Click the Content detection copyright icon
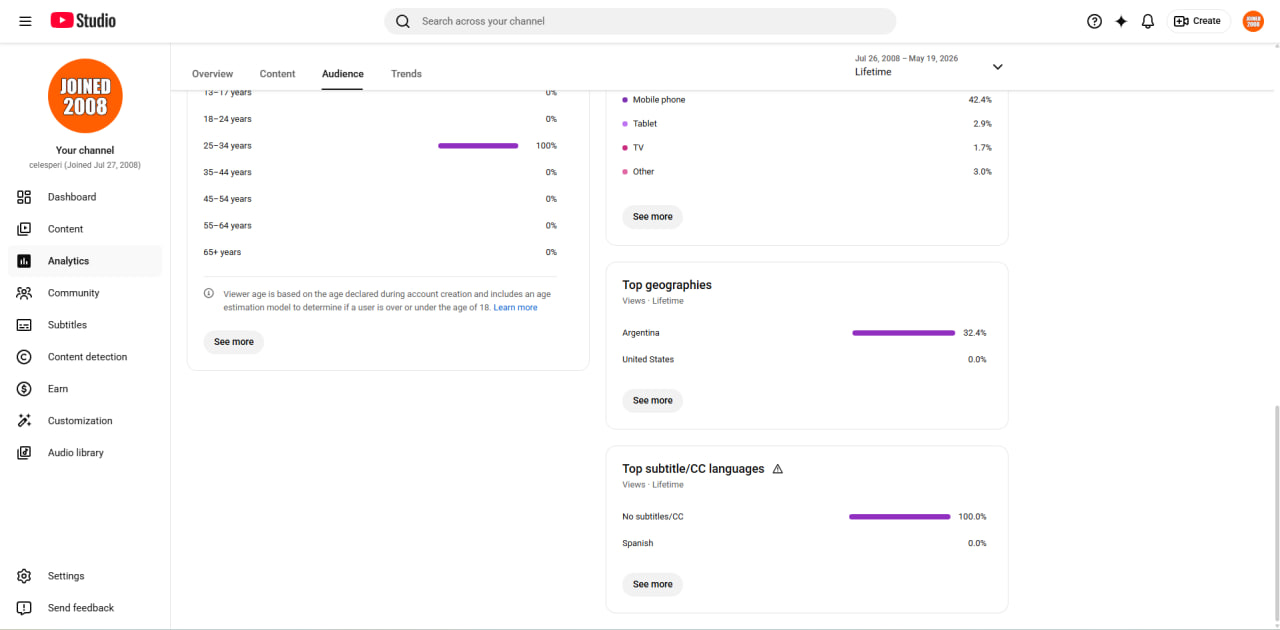Screen dimensions: 1280x630 pos(25,357)
